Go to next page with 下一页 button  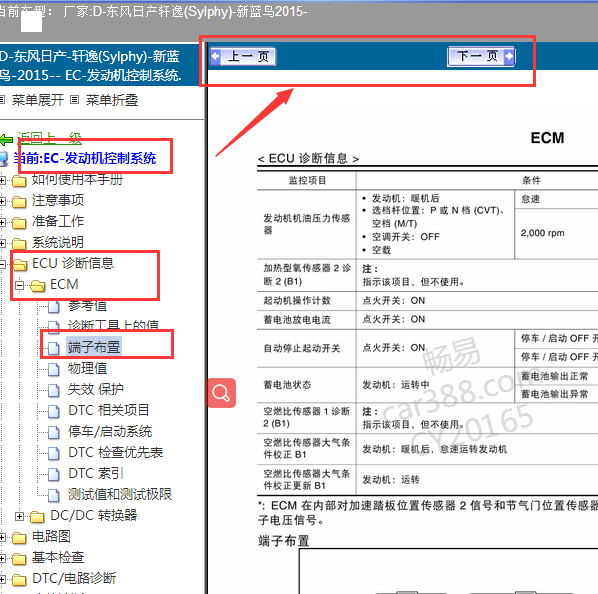(x=481, y=57)
